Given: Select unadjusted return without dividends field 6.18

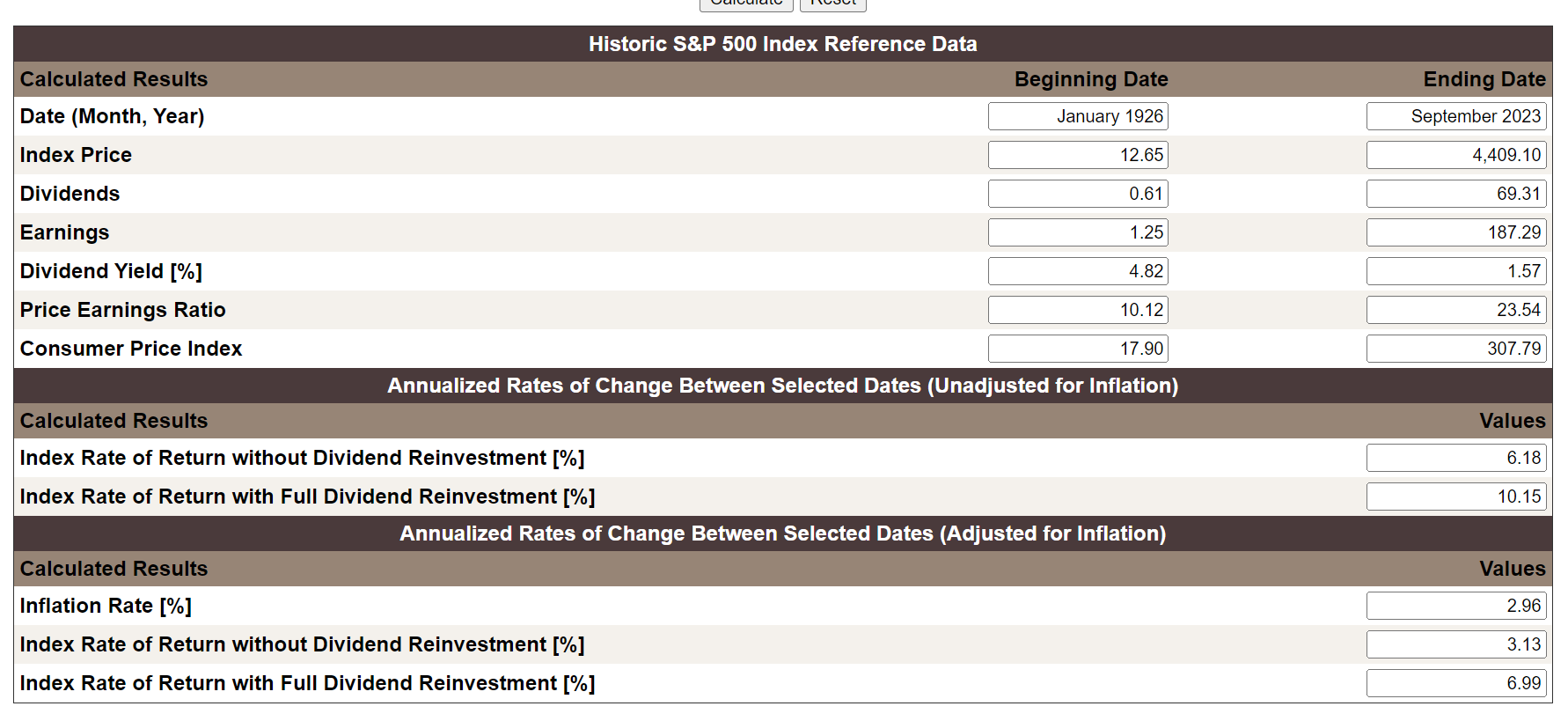Looking at the screenshot, I should [1456, 458].
